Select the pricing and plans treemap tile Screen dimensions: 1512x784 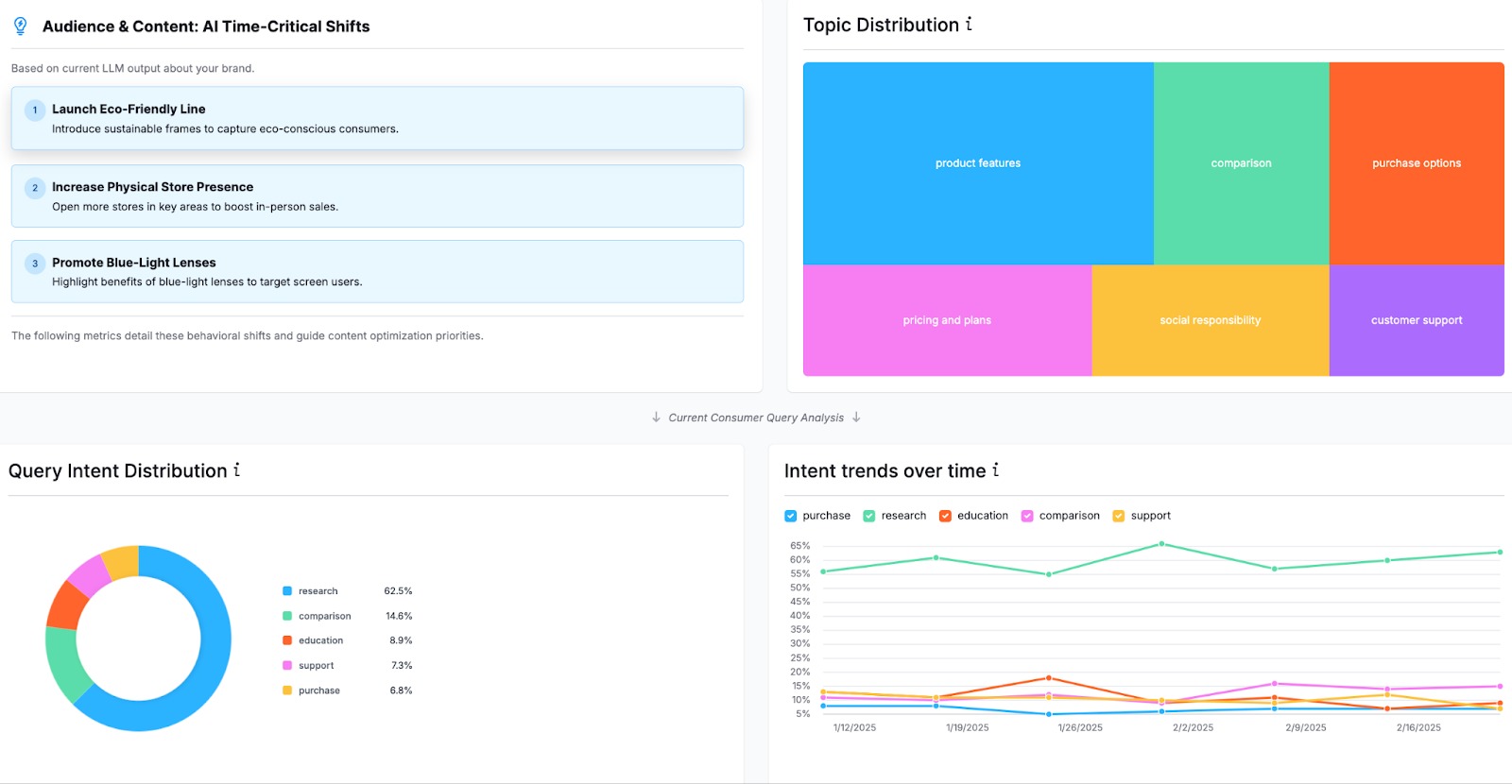pyautogui.click(x=947, y=320)
